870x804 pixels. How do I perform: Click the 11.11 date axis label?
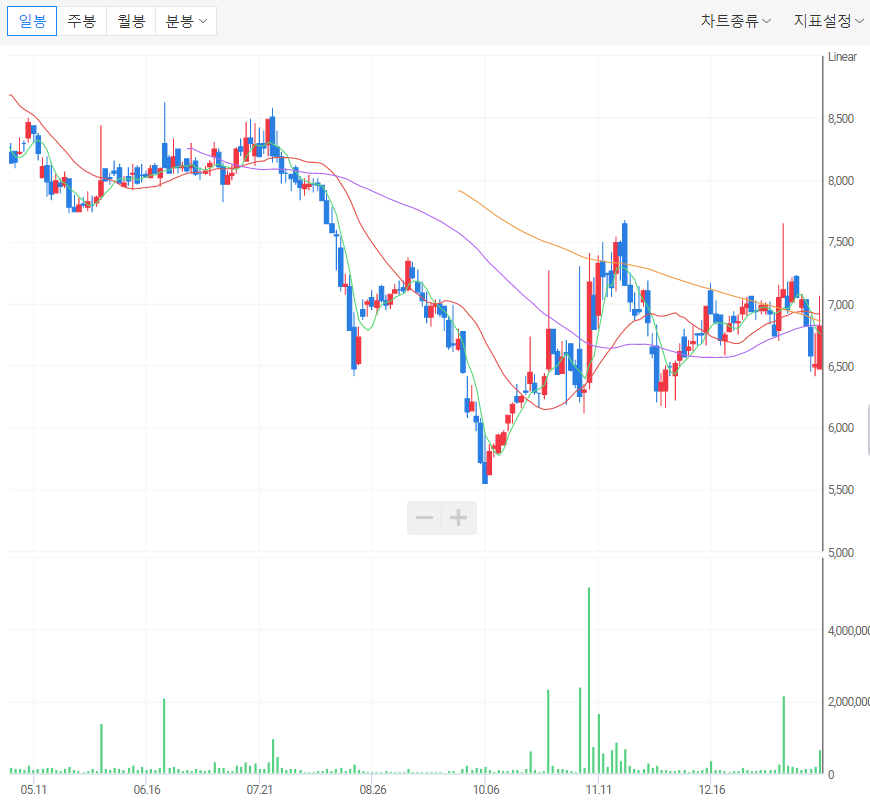coord(599,790)
